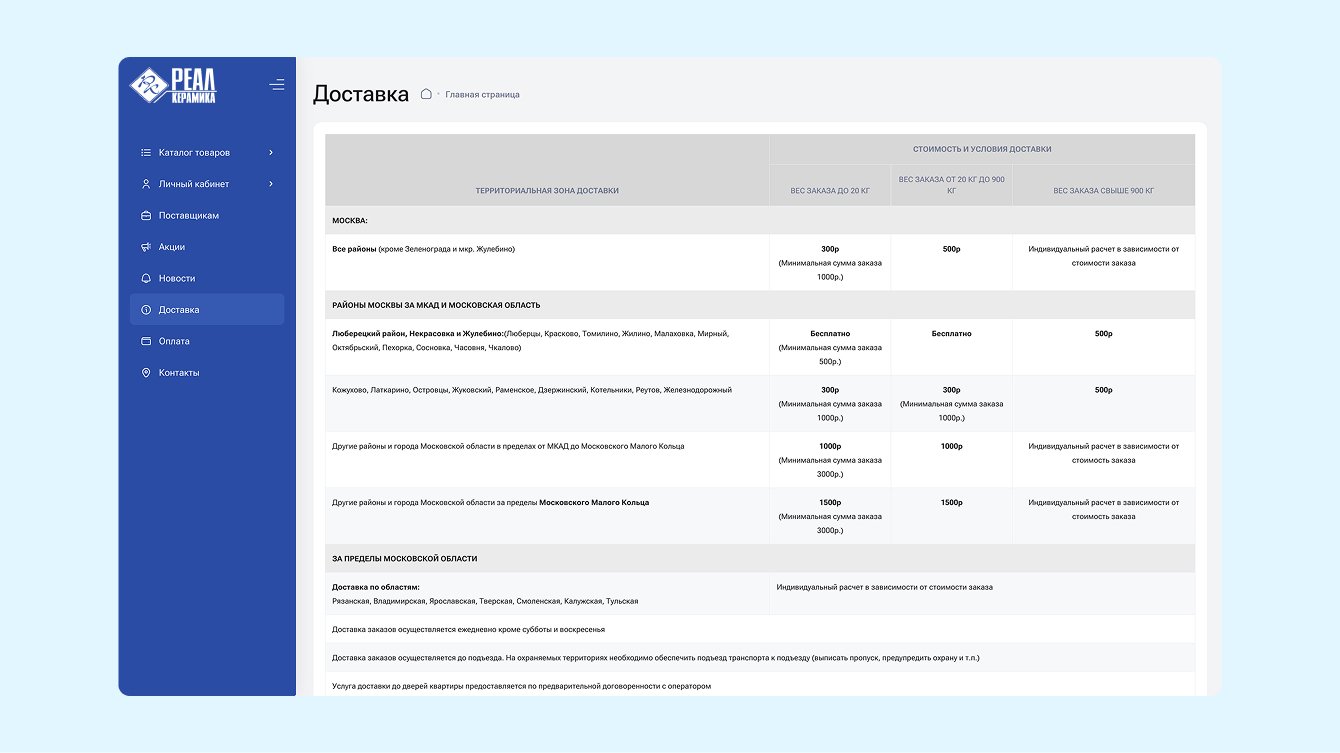Viewport: 1340px width, 753px height.
Task: Click the note about delivery до подъезда
Action: tap(760, 658)
